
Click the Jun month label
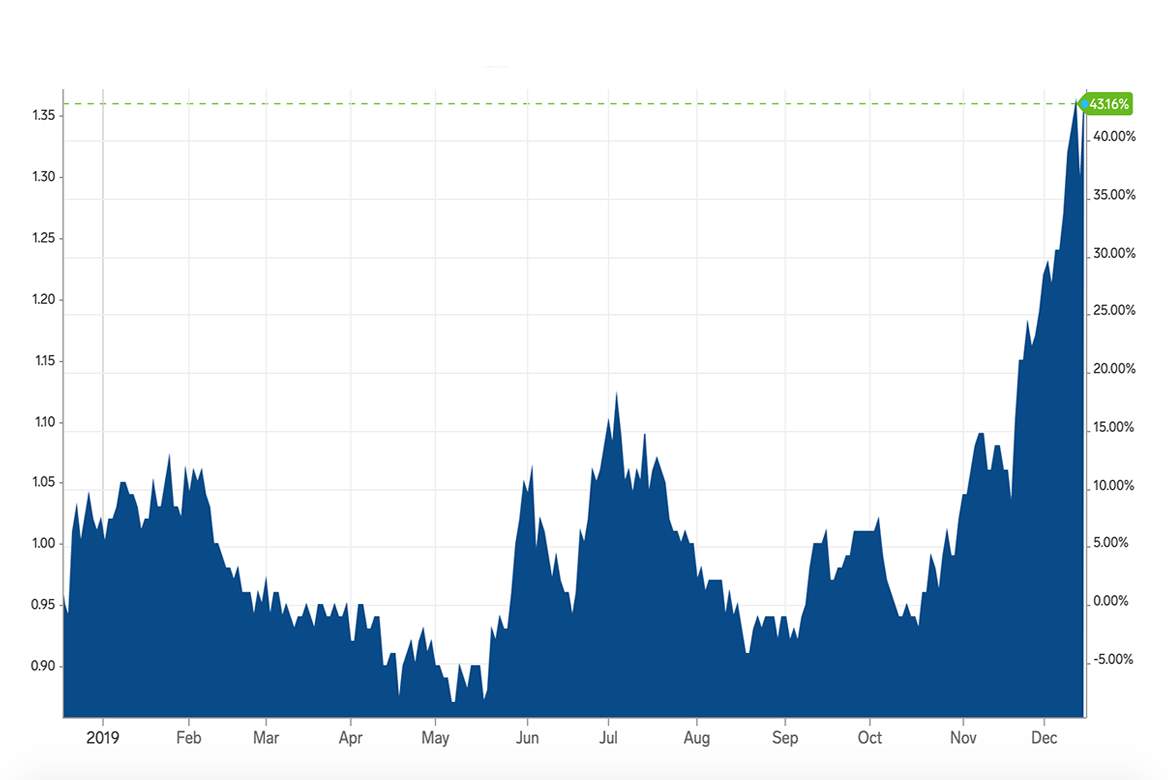(528, 737)
